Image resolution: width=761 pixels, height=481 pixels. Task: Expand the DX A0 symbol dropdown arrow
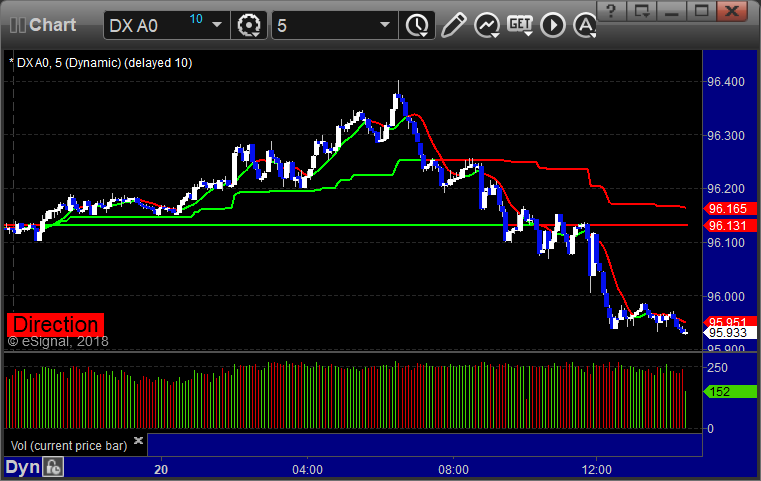coord(217,24)
